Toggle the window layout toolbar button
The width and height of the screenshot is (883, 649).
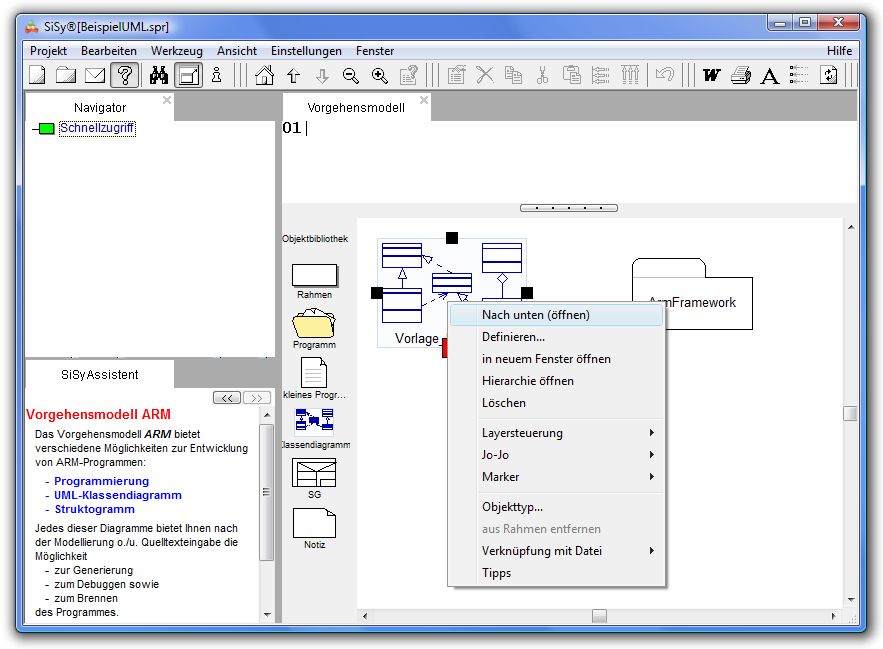(x=188, y=75)
